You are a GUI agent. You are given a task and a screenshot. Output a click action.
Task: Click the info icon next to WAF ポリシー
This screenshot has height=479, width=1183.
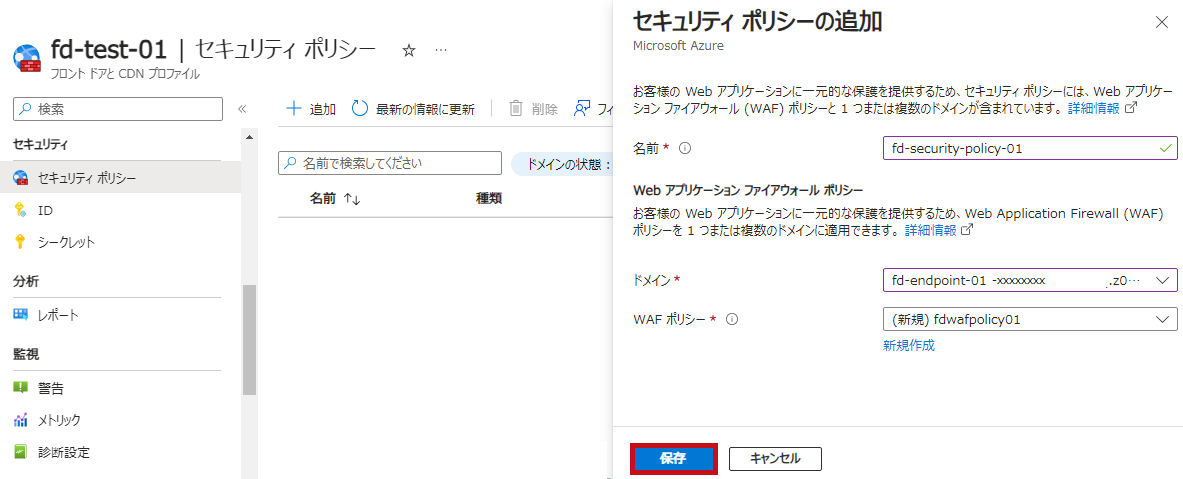point(730,319)
